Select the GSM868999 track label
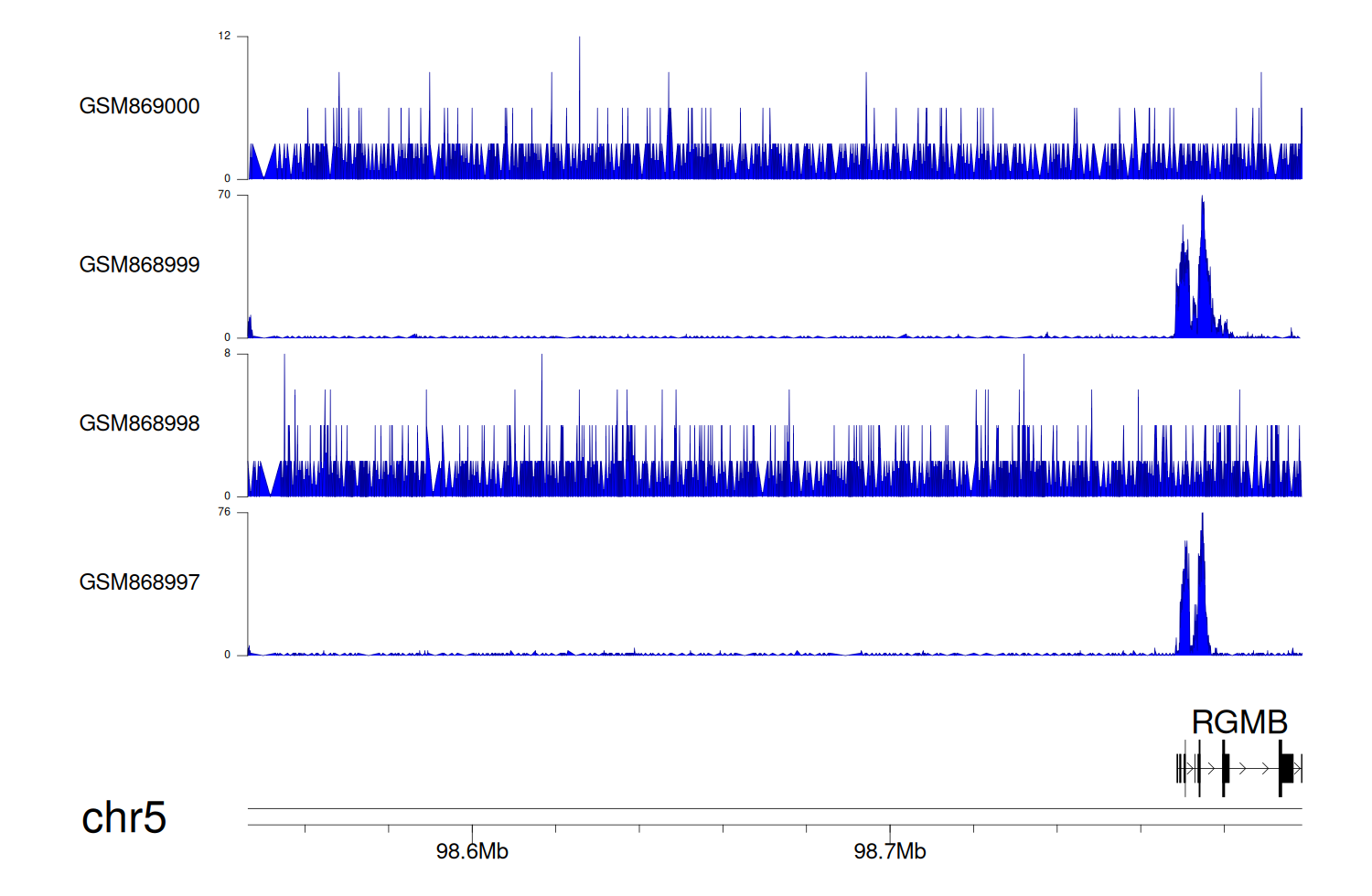1372x896 pixels. tap(139, 265)
